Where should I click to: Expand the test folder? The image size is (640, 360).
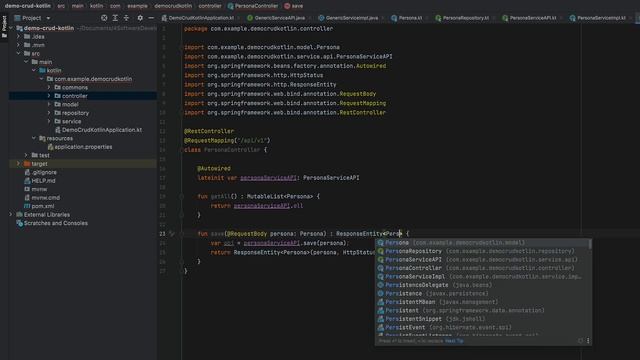[26, 155]
